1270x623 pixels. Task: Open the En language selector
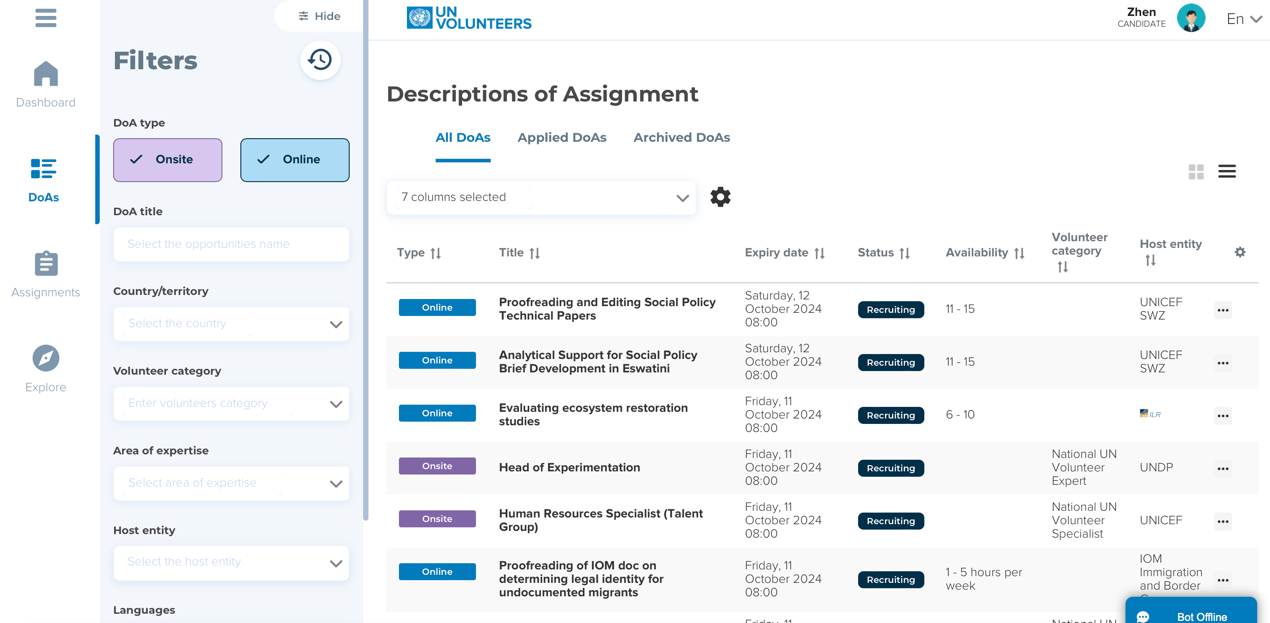coord(1243,19)
